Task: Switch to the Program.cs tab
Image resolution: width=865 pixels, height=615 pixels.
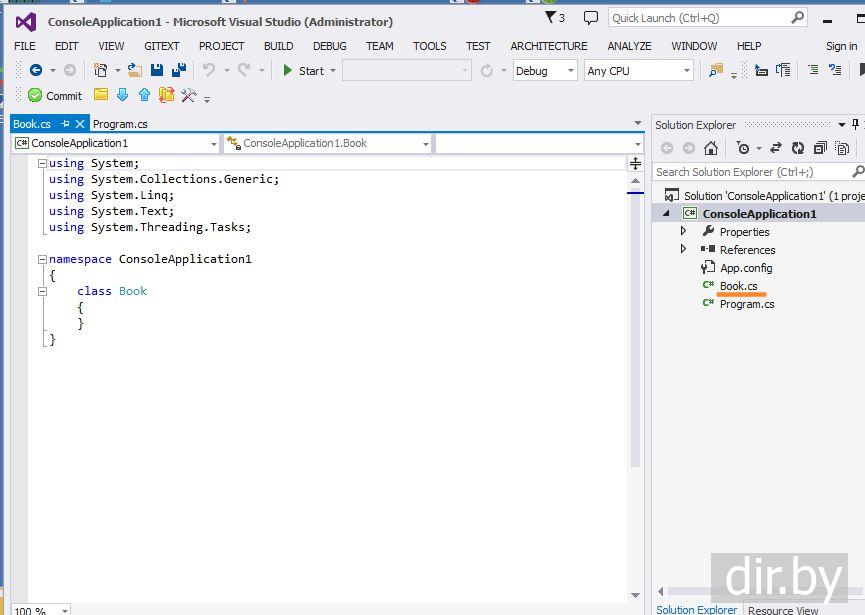Action: click(120, 124)
